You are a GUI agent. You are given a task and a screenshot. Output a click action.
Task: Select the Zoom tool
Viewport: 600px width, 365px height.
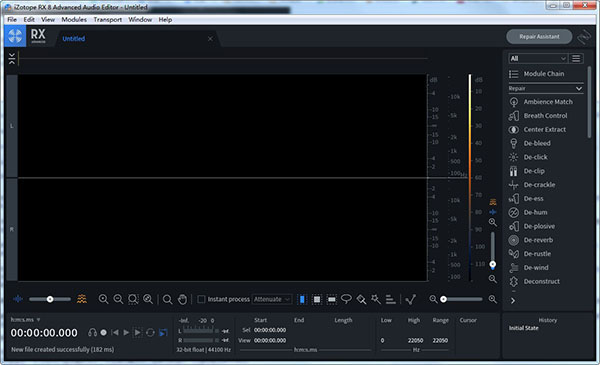167,299
